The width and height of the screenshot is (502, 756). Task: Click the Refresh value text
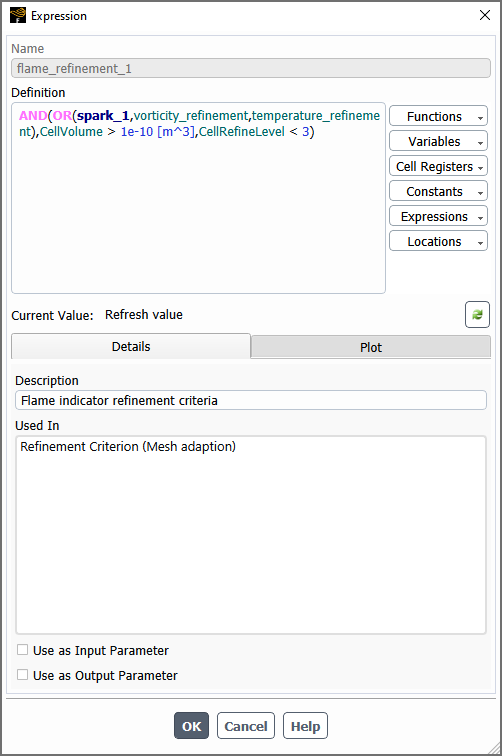click(x=144, y=314)
